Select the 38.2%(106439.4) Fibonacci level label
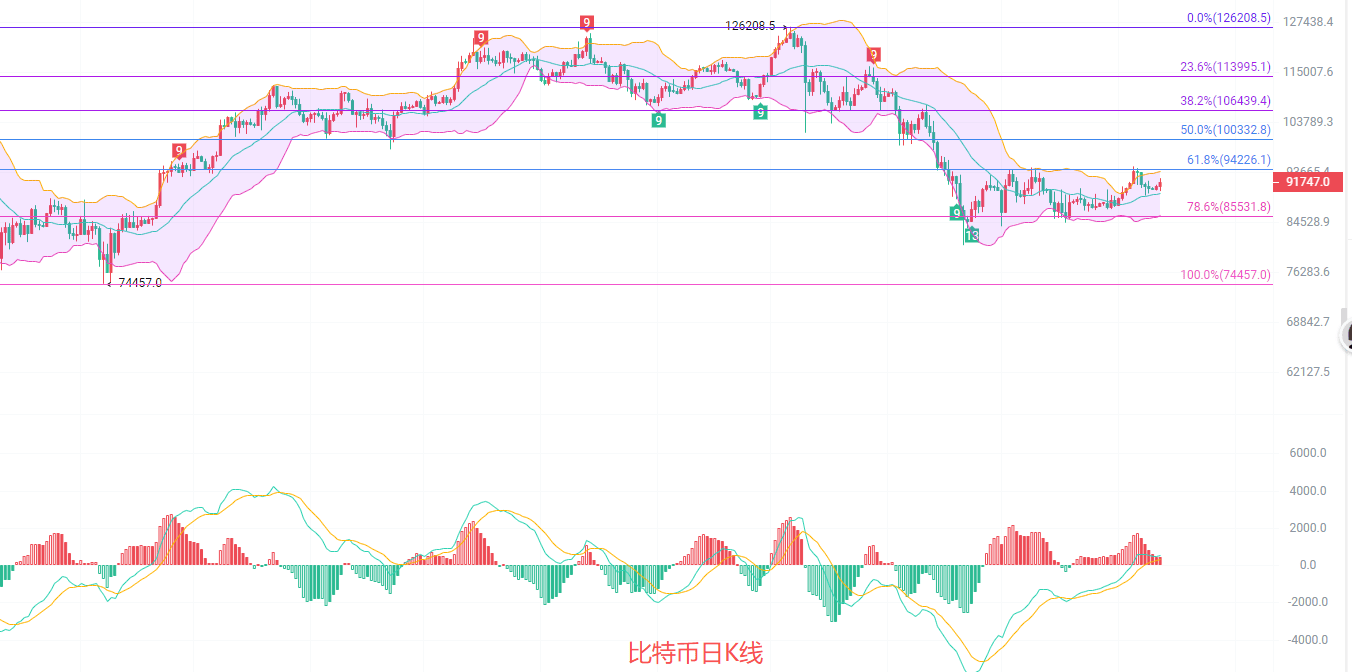The height and width of the screenshot is (672, 1352). pos(1224,101)
